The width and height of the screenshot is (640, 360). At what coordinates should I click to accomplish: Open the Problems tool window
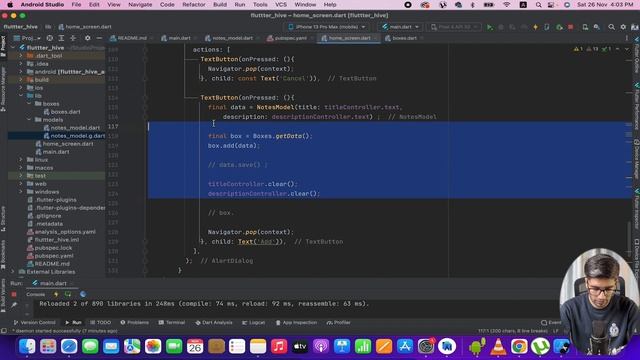point(135,322)
